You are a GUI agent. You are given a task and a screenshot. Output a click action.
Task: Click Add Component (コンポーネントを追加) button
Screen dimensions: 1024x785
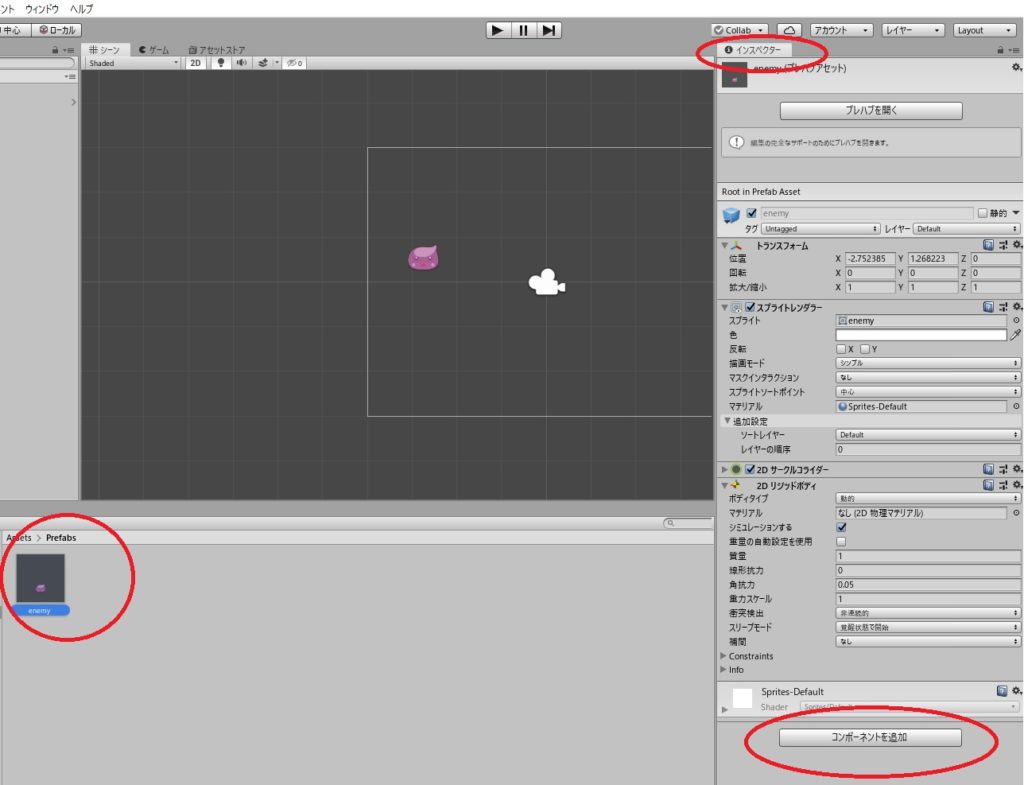pyautogui.click(x=870, y=737)
